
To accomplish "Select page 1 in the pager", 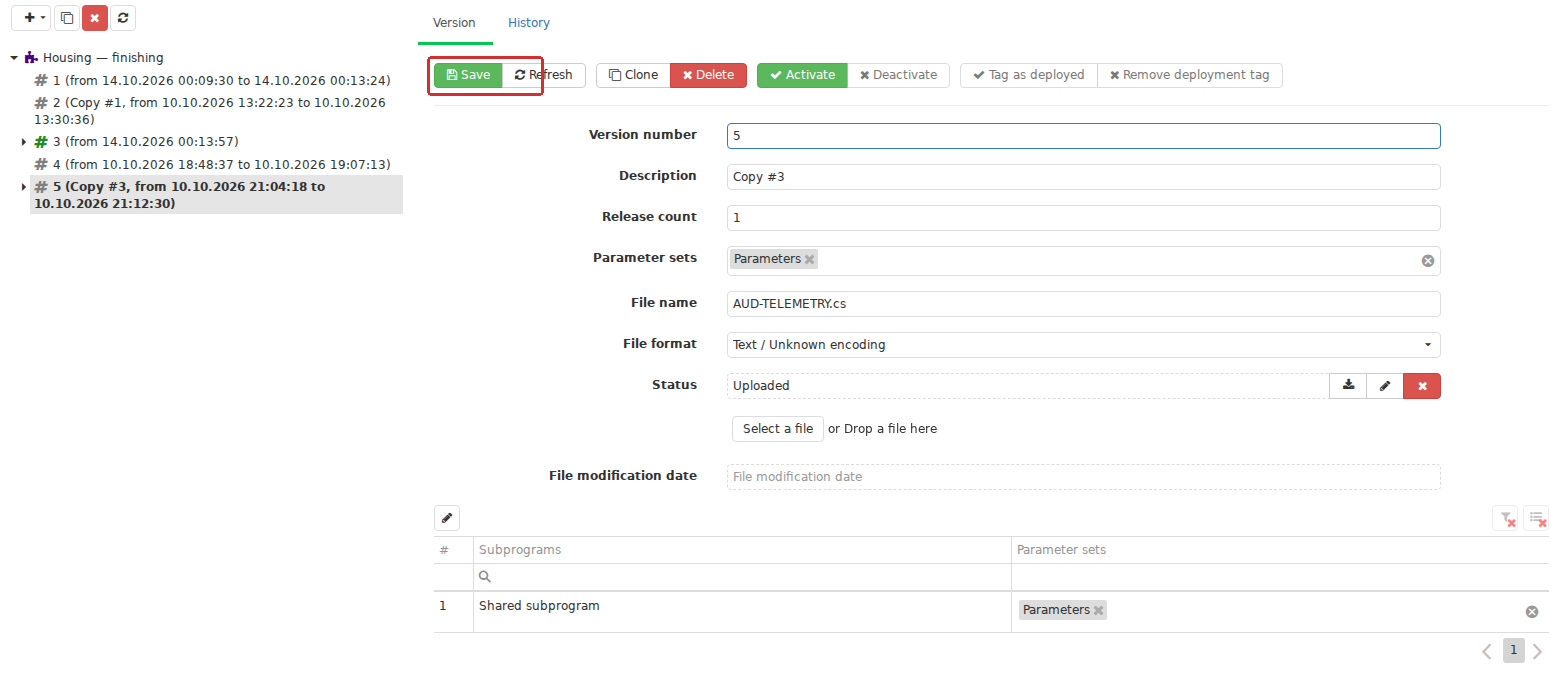I will pyautogui.click(x=1514, y=651).
